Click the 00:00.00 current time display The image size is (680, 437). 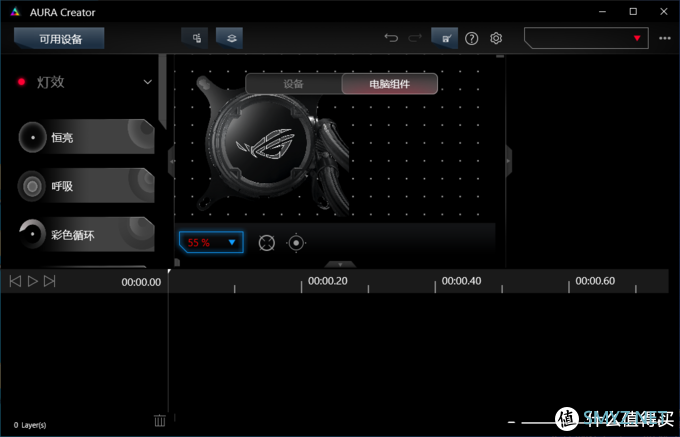(141, 282)
